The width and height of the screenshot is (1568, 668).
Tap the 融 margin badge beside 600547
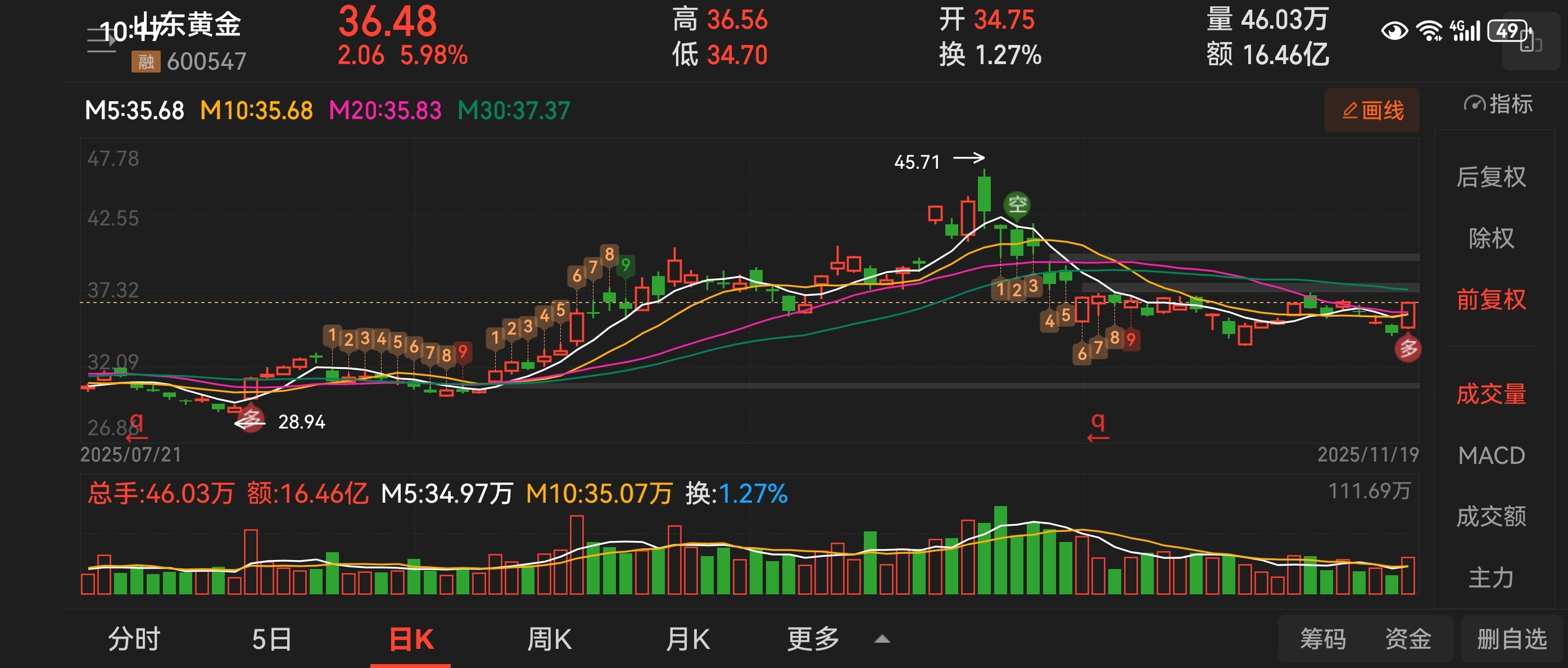(x=146, y=61)
